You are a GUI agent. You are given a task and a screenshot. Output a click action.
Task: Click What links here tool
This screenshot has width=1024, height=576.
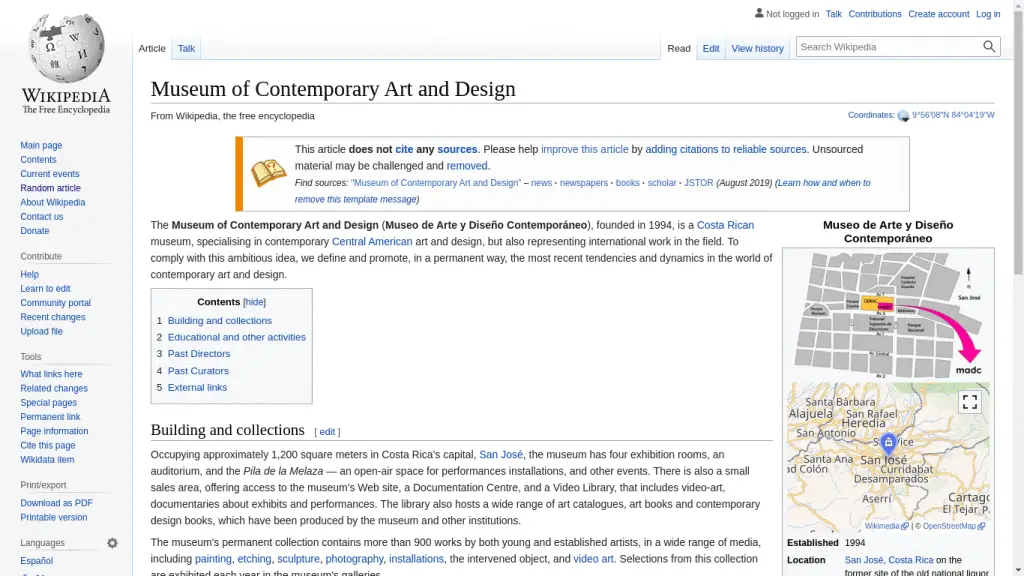[x=51, y=374]
